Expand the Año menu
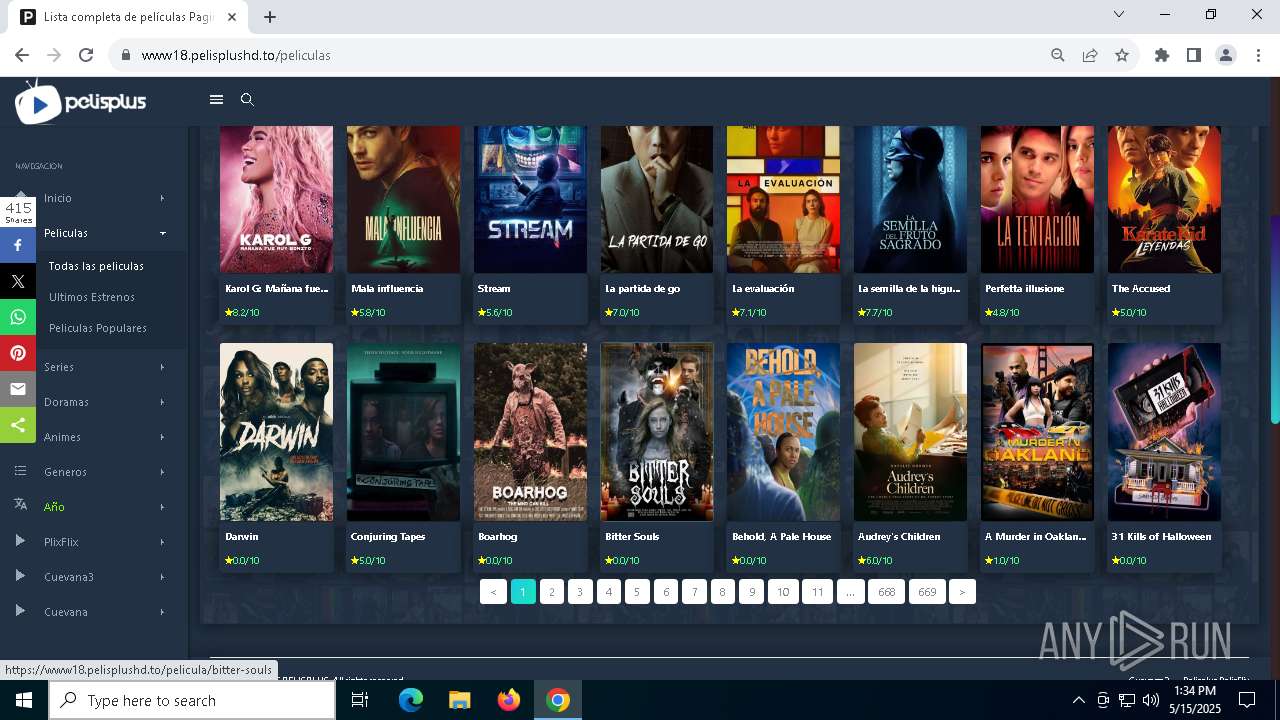 point(94,507)
